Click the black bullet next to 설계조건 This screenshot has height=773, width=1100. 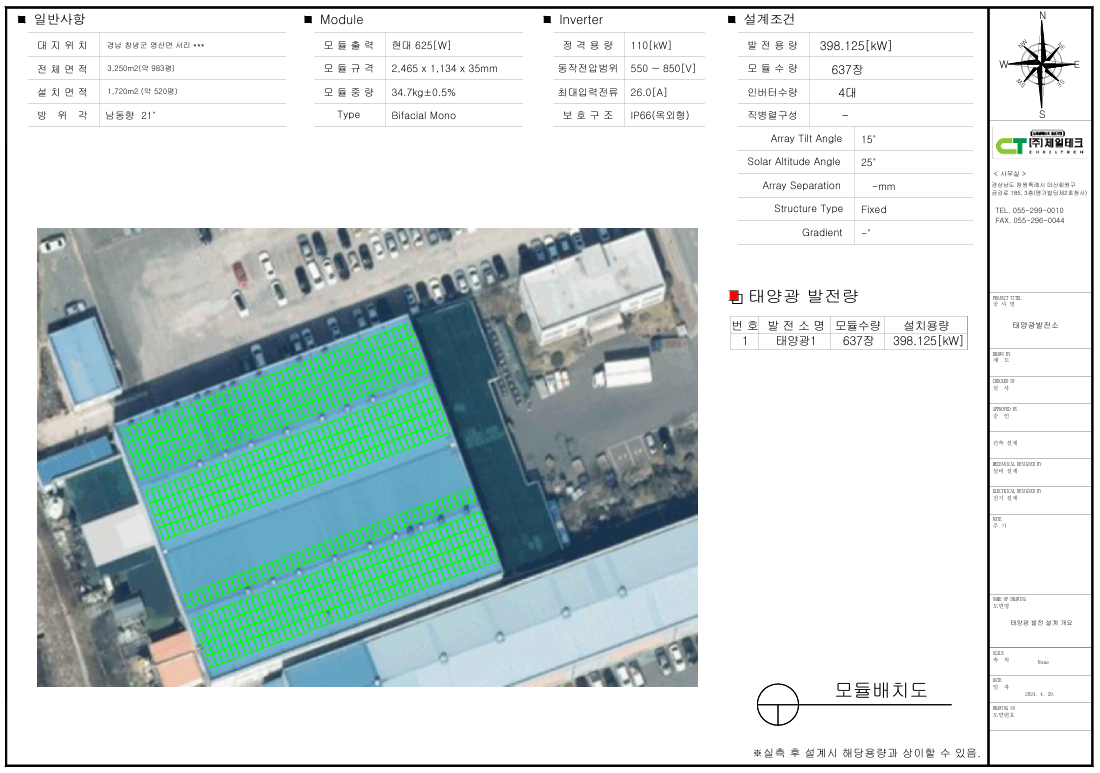pyautogui.click(x=732, y=20)
